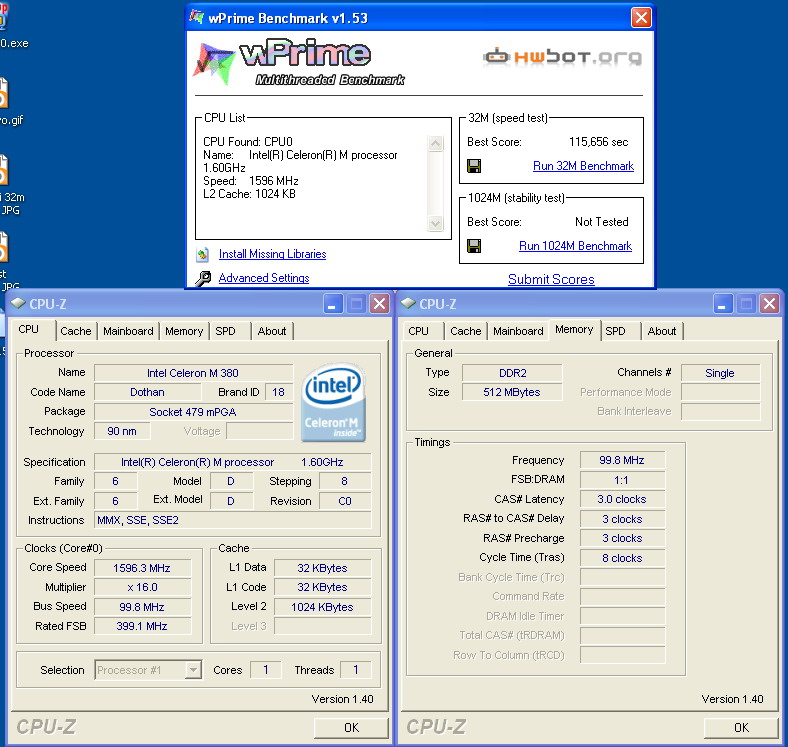This screenshot has width=788, height=747.
Task: Switch to Mainboard tab in left CPU-Z
Action: pos(128,331)
